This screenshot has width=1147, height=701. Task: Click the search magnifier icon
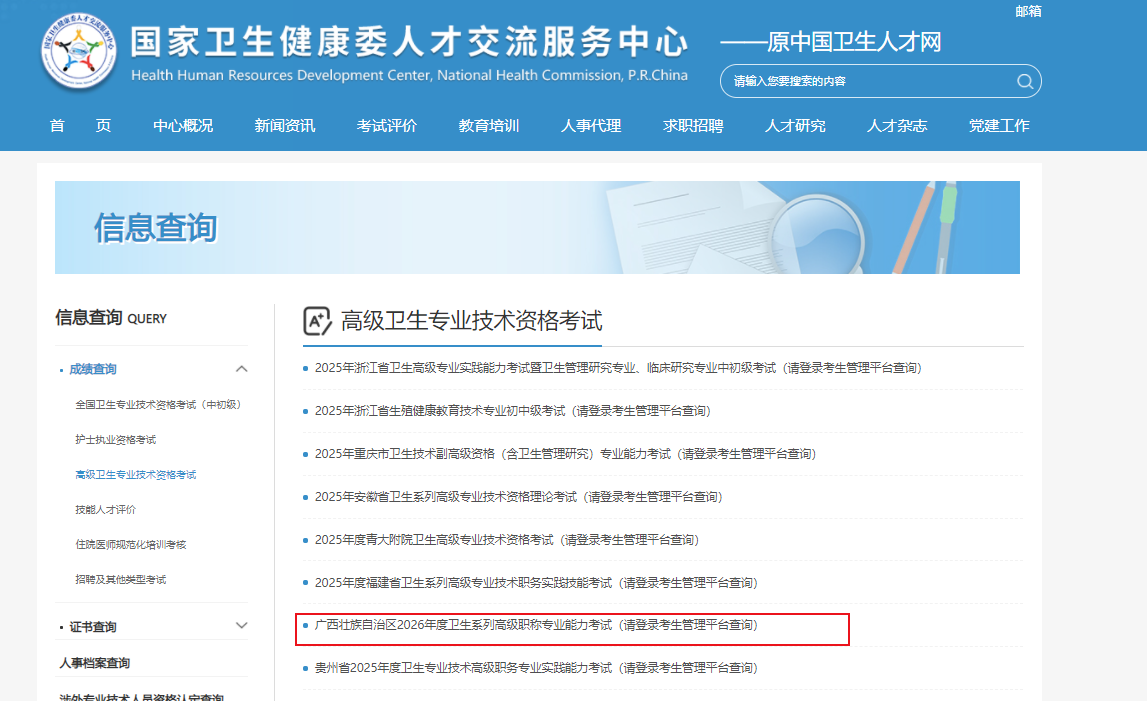click(1024, 82)
